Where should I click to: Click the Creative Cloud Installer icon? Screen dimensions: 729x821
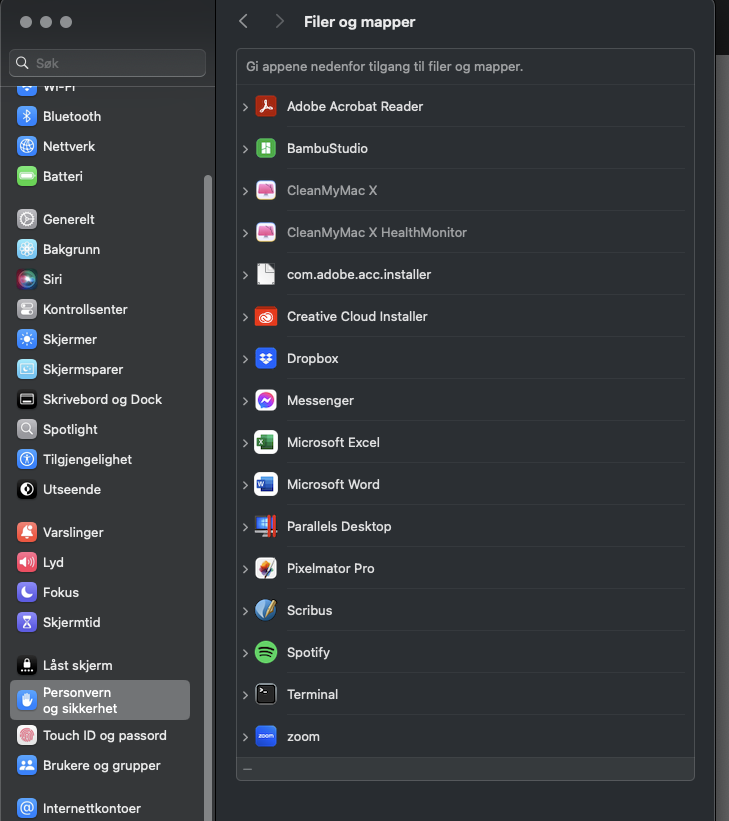(266, 316)
